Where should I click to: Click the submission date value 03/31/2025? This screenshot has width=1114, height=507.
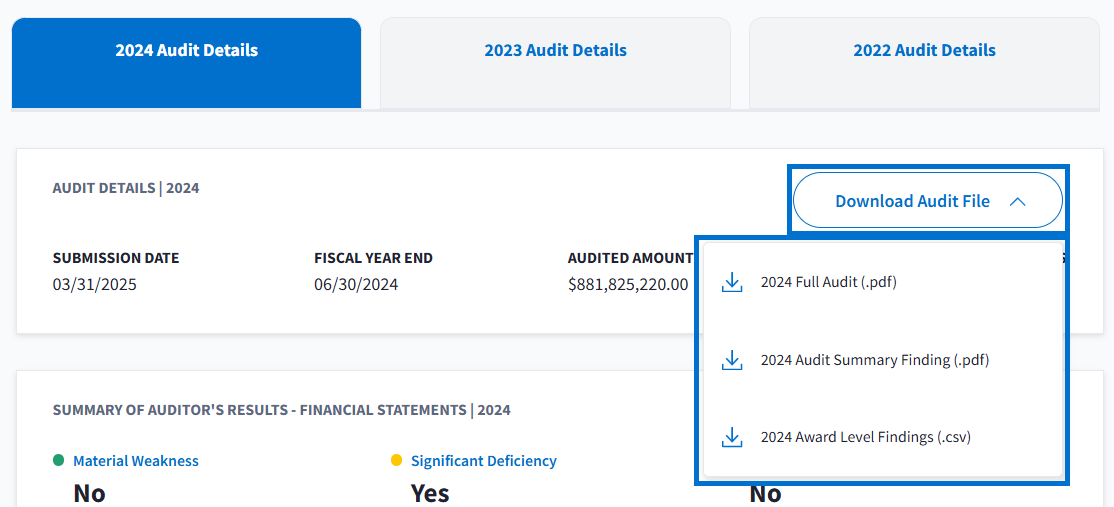click(95, 285)
